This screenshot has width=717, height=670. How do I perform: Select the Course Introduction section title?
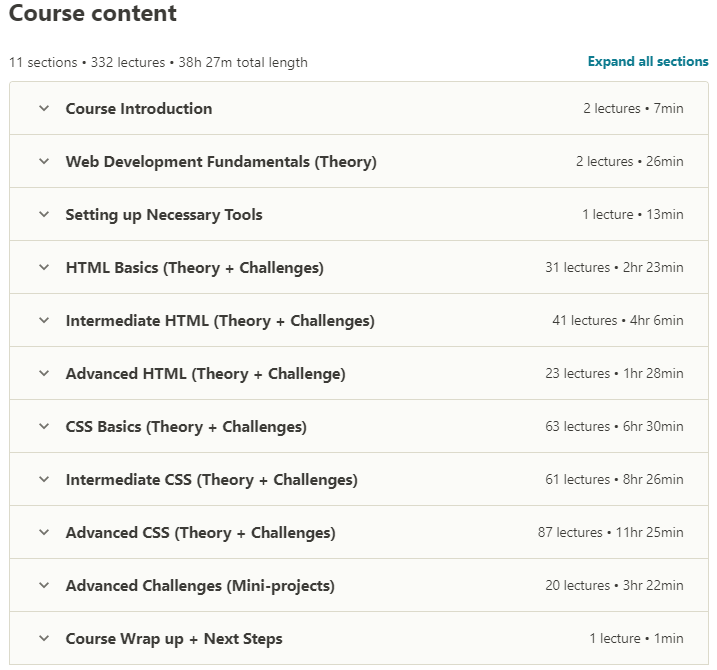(x=139, y=109)
